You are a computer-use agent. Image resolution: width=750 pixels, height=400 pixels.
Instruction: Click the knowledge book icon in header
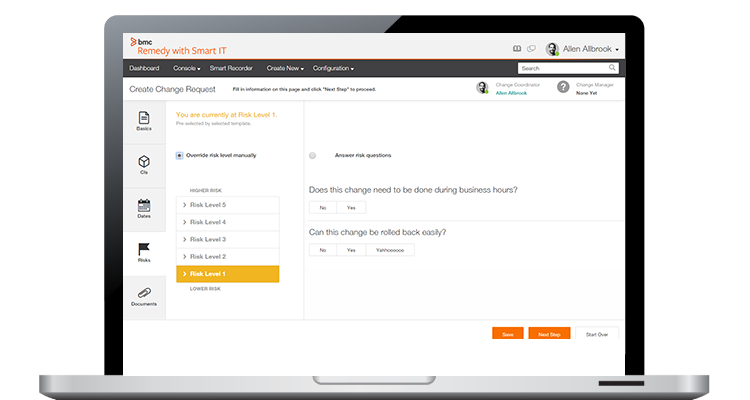(517, 49)
